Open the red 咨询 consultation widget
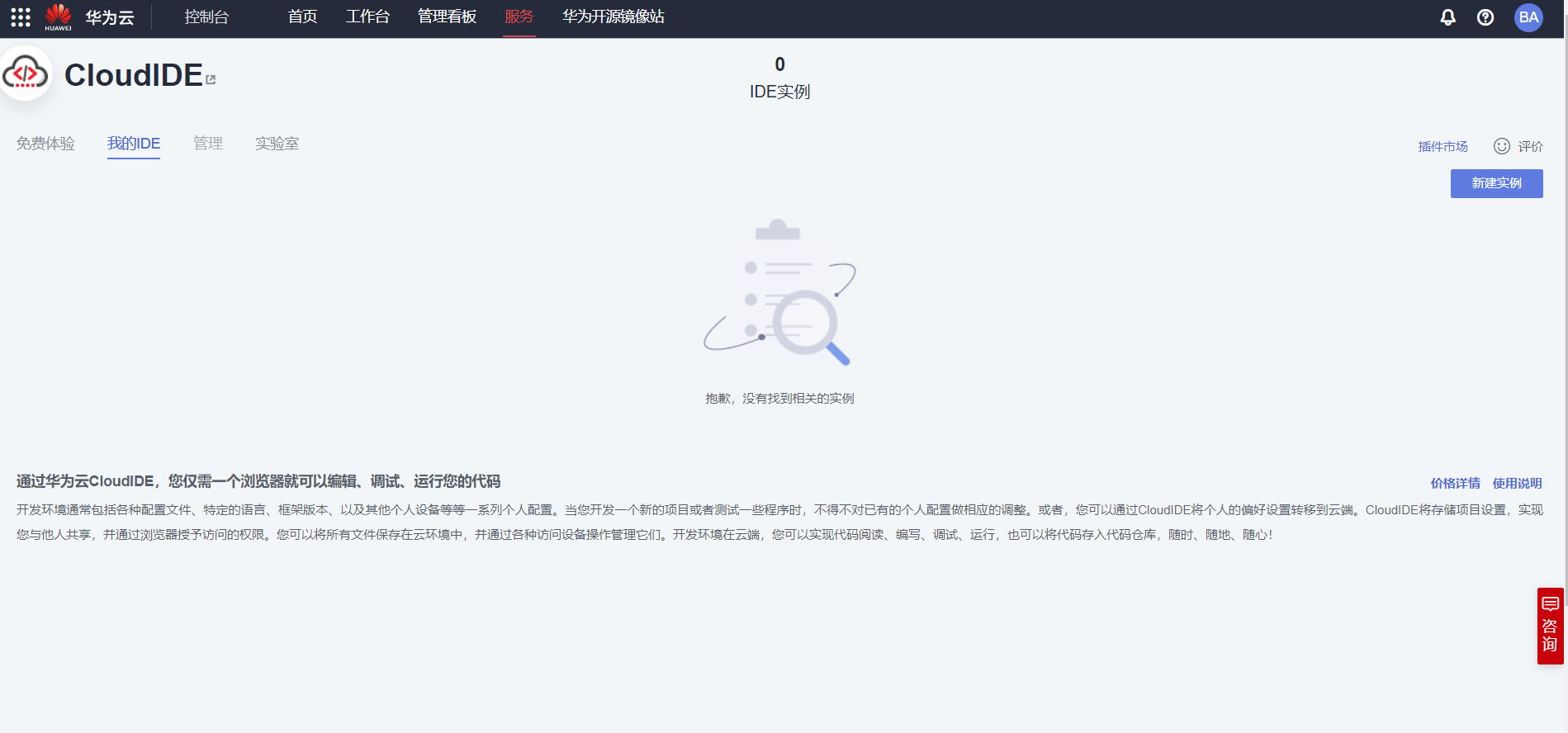The image size is (1568, 733). point(1550,626)
